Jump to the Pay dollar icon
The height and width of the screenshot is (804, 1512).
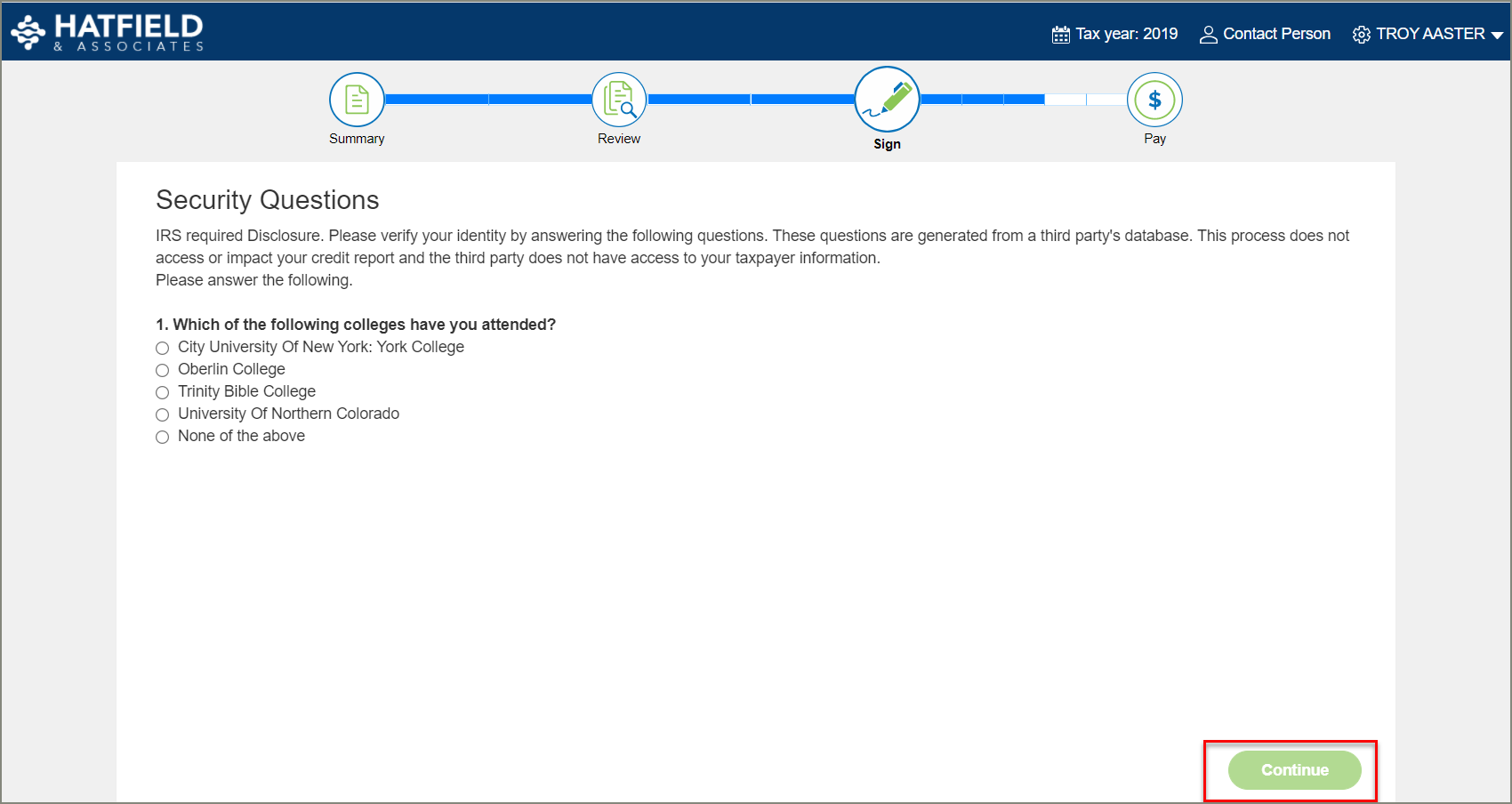(x=1154, y=100)
